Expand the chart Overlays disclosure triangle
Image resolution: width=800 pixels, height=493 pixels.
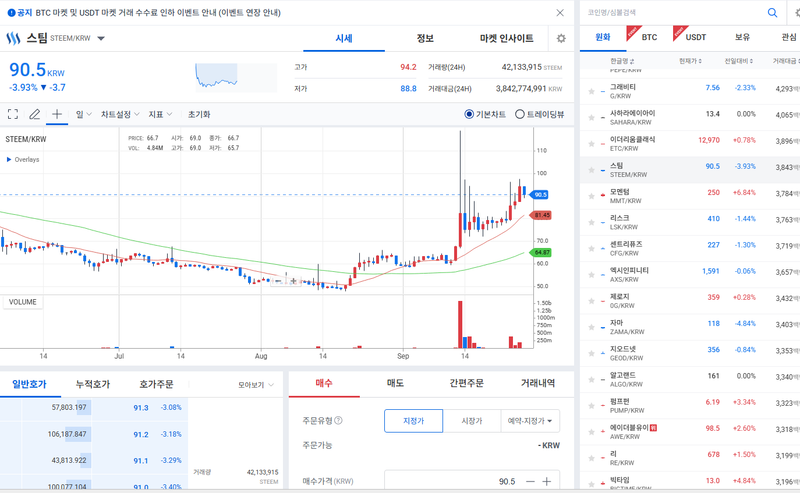(x=9, y=159)
